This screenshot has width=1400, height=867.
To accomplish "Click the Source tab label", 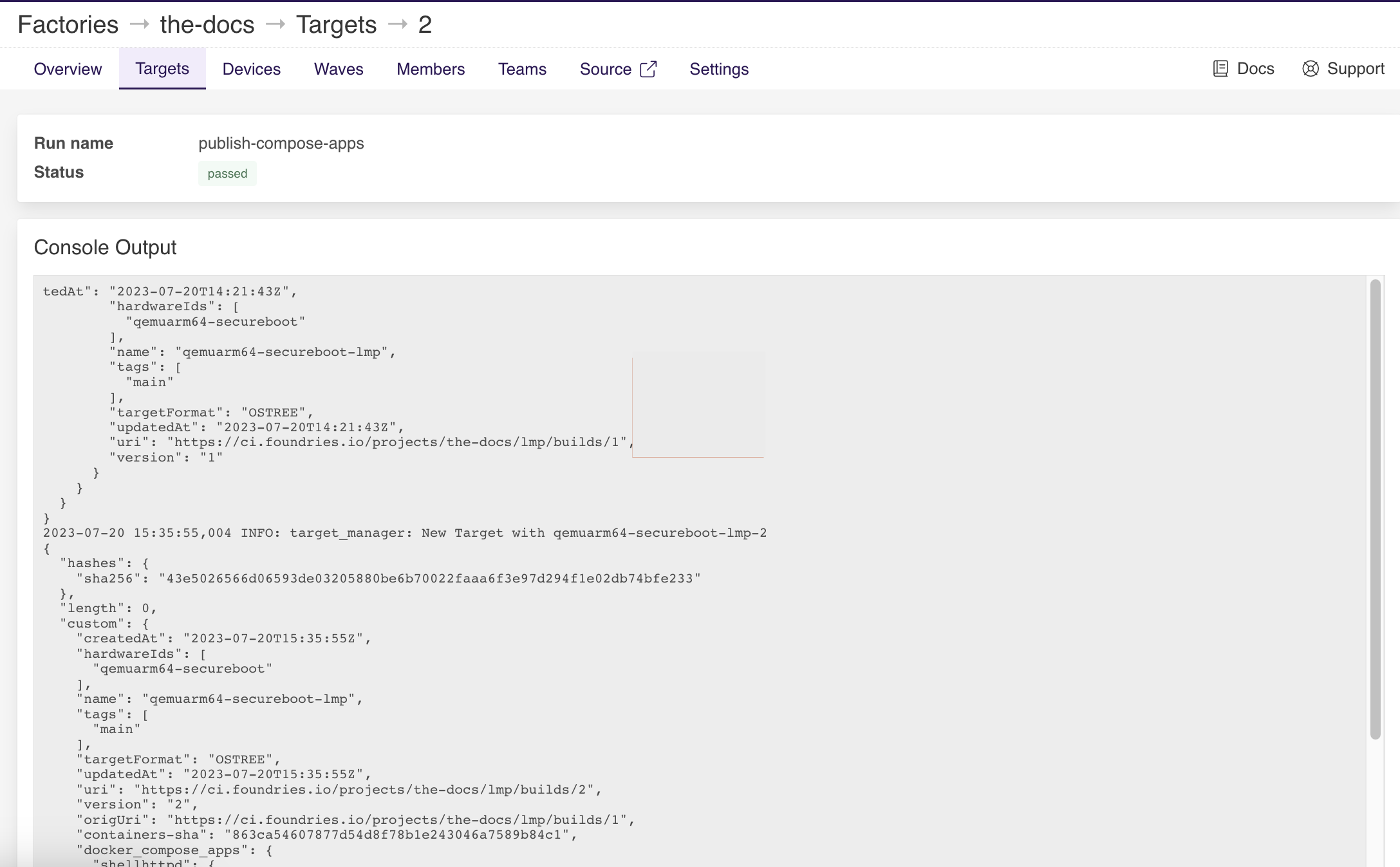I will coord(605,69).
